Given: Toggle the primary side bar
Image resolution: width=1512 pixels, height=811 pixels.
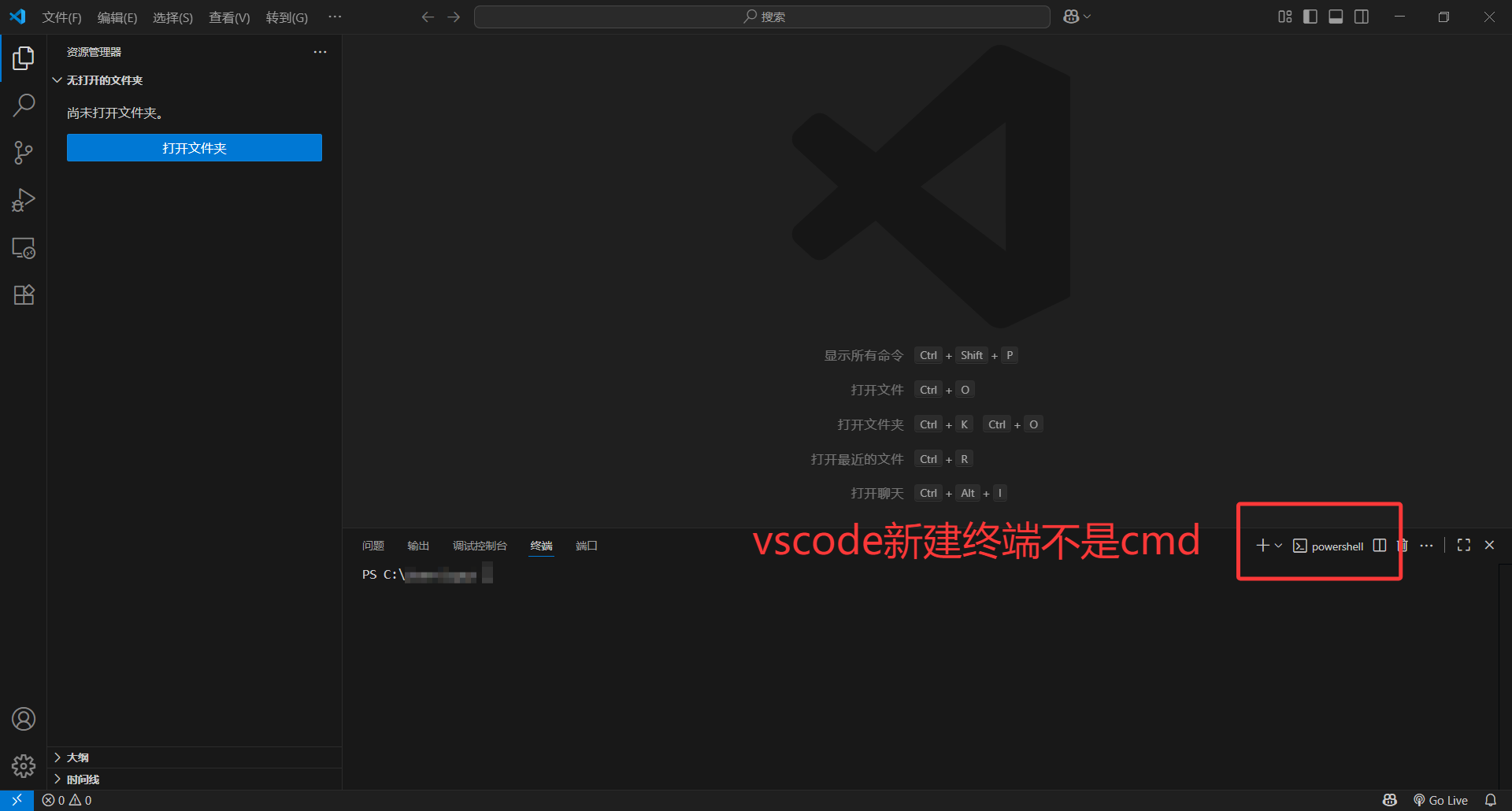Looking at the screenshot, I should (x=1310, y=17).
